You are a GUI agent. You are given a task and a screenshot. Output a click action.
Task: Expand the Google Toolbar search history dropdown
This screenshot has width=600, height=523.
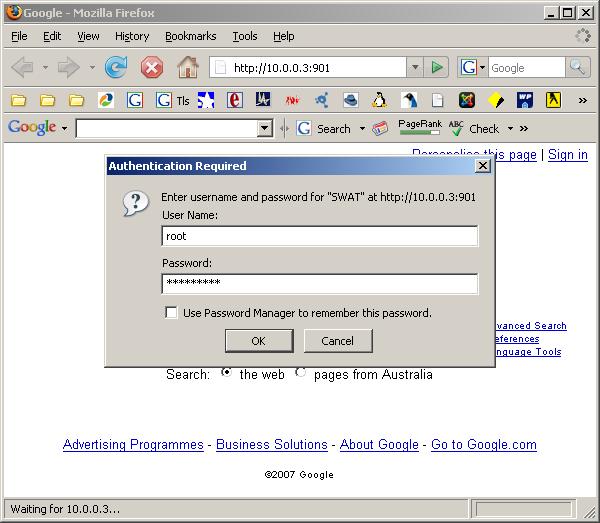264,129
